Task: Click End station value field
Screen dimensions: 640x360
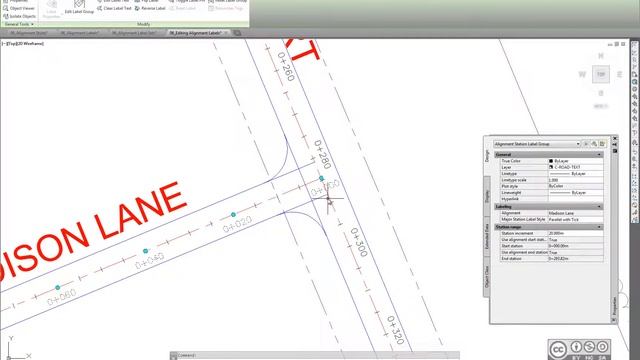Action: [575, 259]
